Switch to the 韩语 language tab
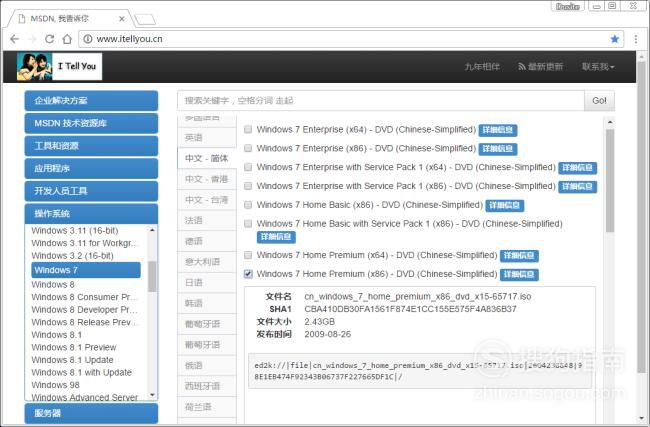650x427 pixels. 207,303
